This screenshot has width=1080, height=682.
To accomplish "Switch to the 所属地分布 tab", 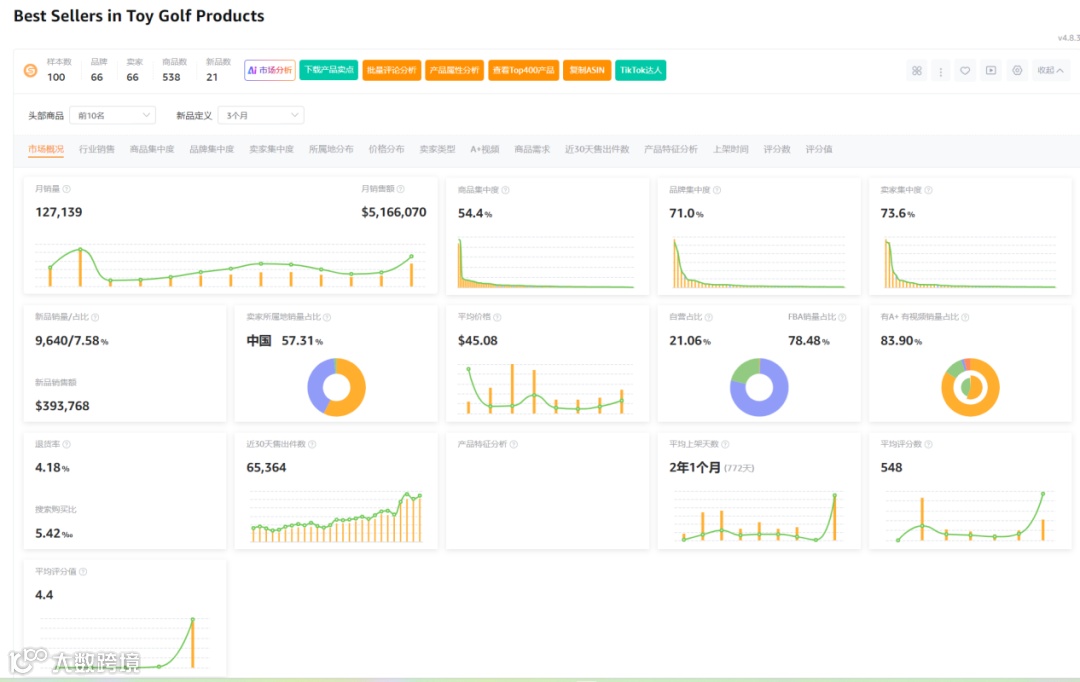I will click(331, 149).
